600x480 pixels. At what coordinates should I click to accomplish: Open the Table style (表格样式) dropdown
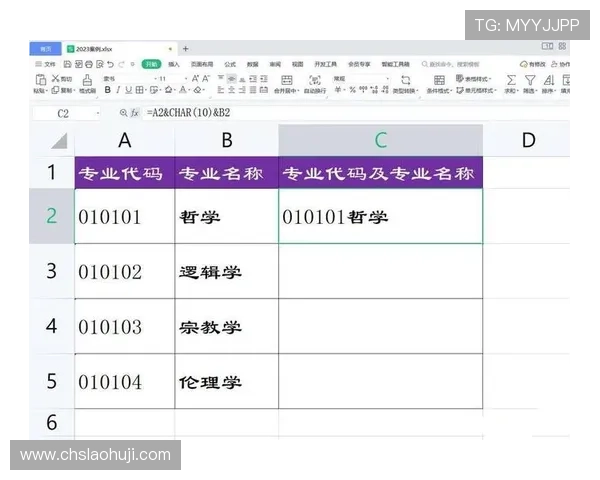point(473,79)
